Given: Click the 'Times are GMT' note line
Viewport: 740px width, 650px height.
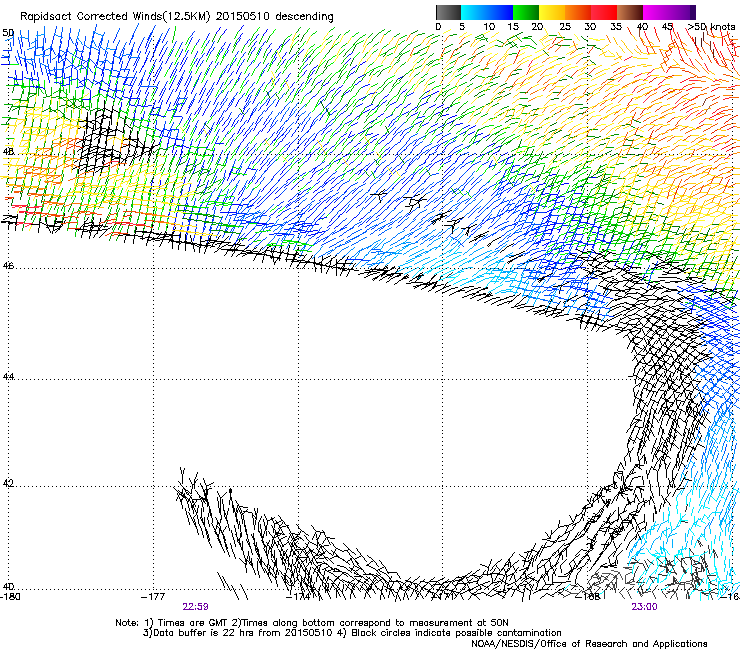Looking at the screenshot, I should point(312,623).
